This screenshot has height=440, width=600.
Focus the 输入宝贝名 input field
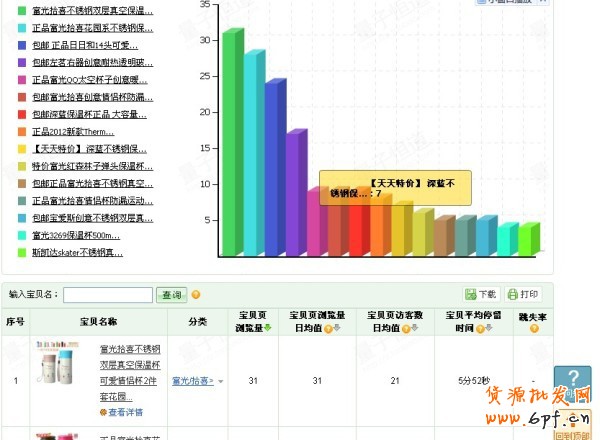[x=108, y=295]
